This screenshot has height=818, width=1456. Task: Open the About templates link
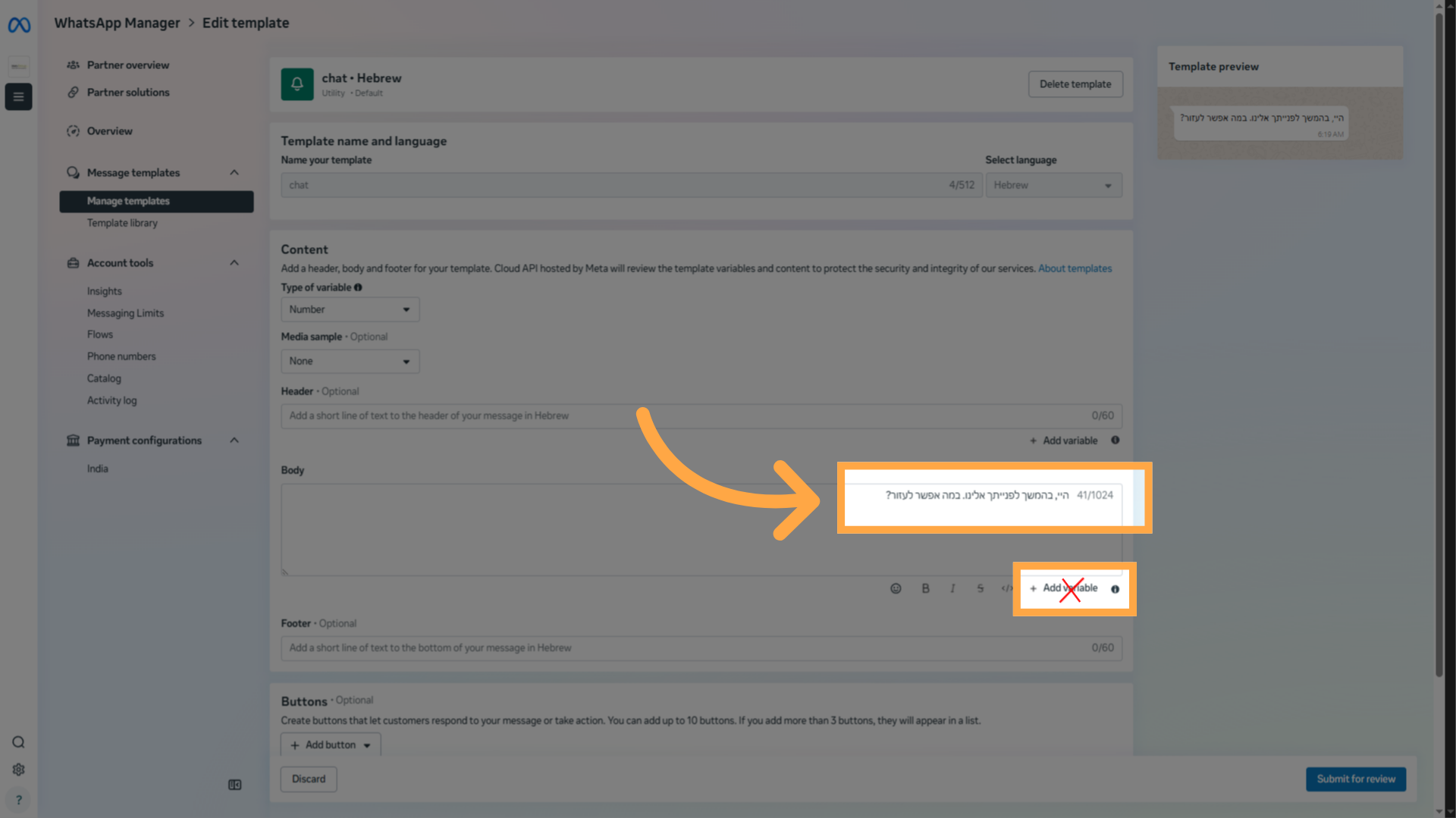1075,268
